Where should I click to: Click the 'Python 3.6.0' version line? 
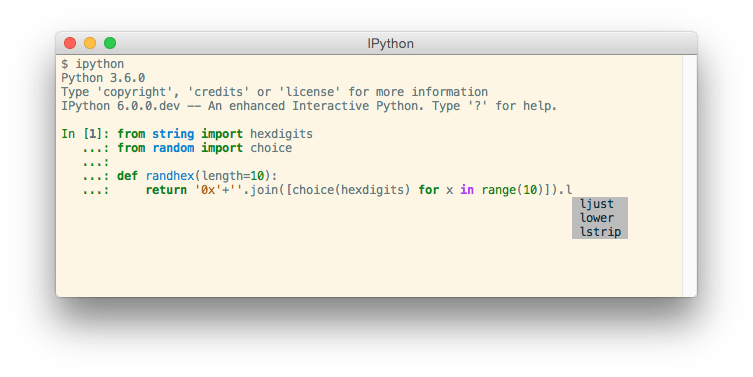tap(103, 78)
